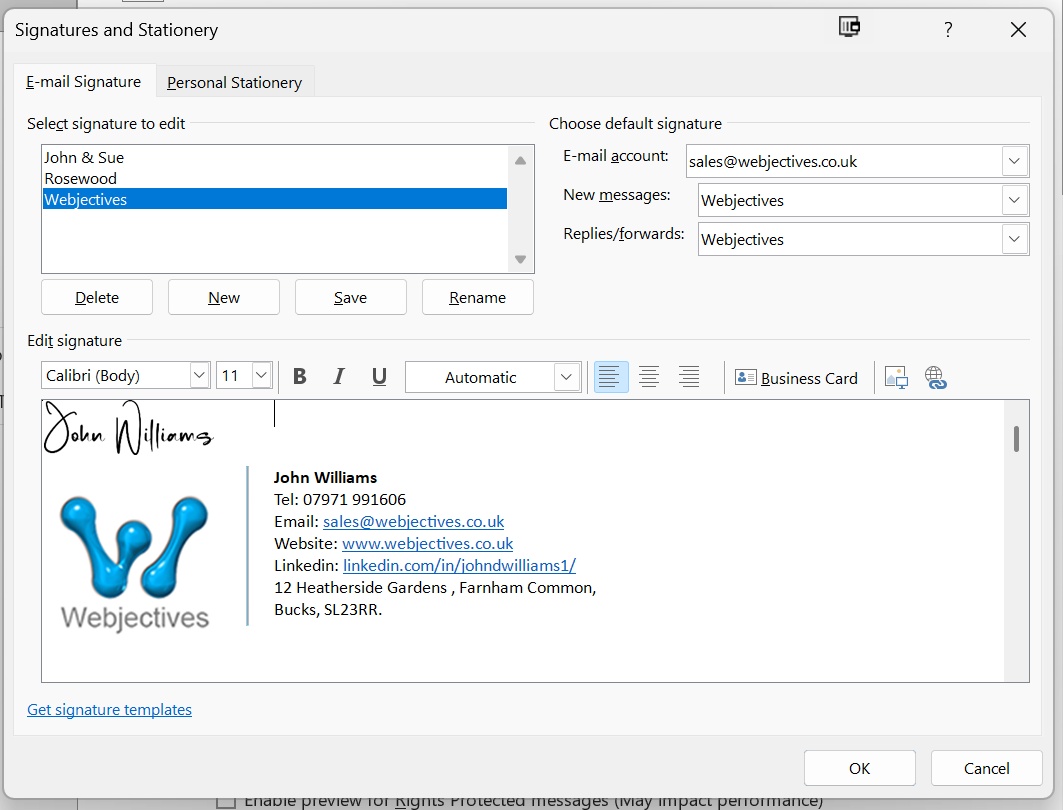The width and height of the screenshot is (1063, 810).
Task: Open the New messages signature dropdown
Action: [1014, 200]
